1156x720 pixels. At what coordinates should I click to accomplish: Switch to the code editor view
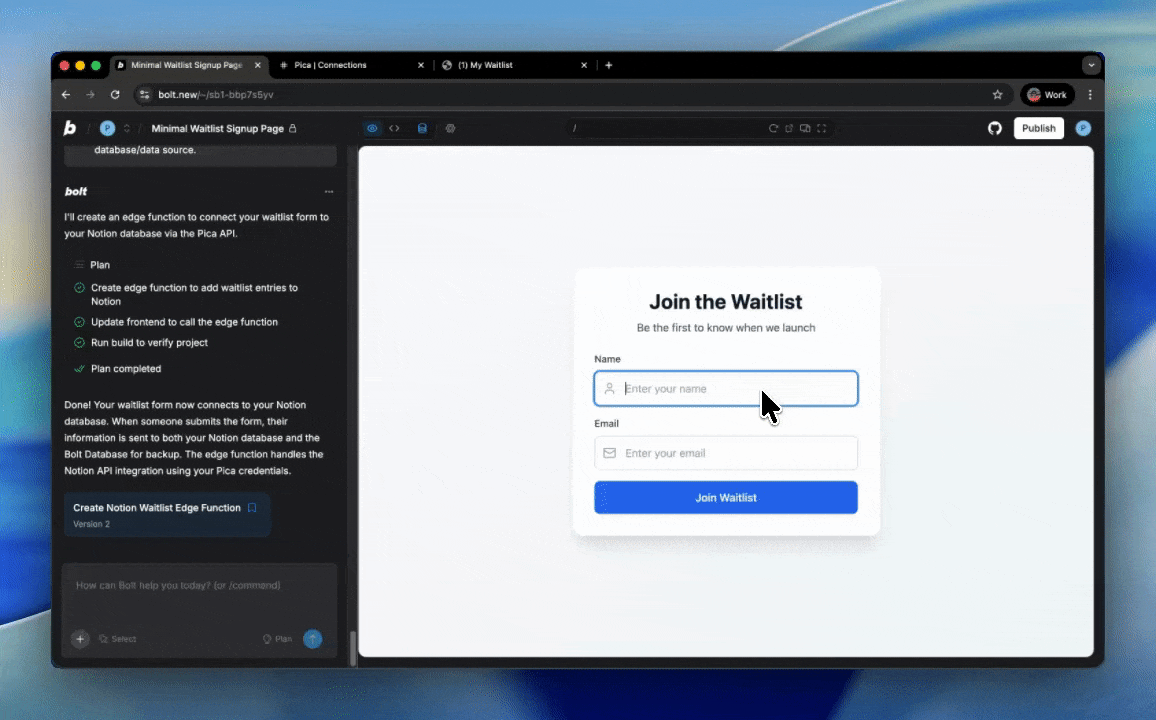(394, 128)
